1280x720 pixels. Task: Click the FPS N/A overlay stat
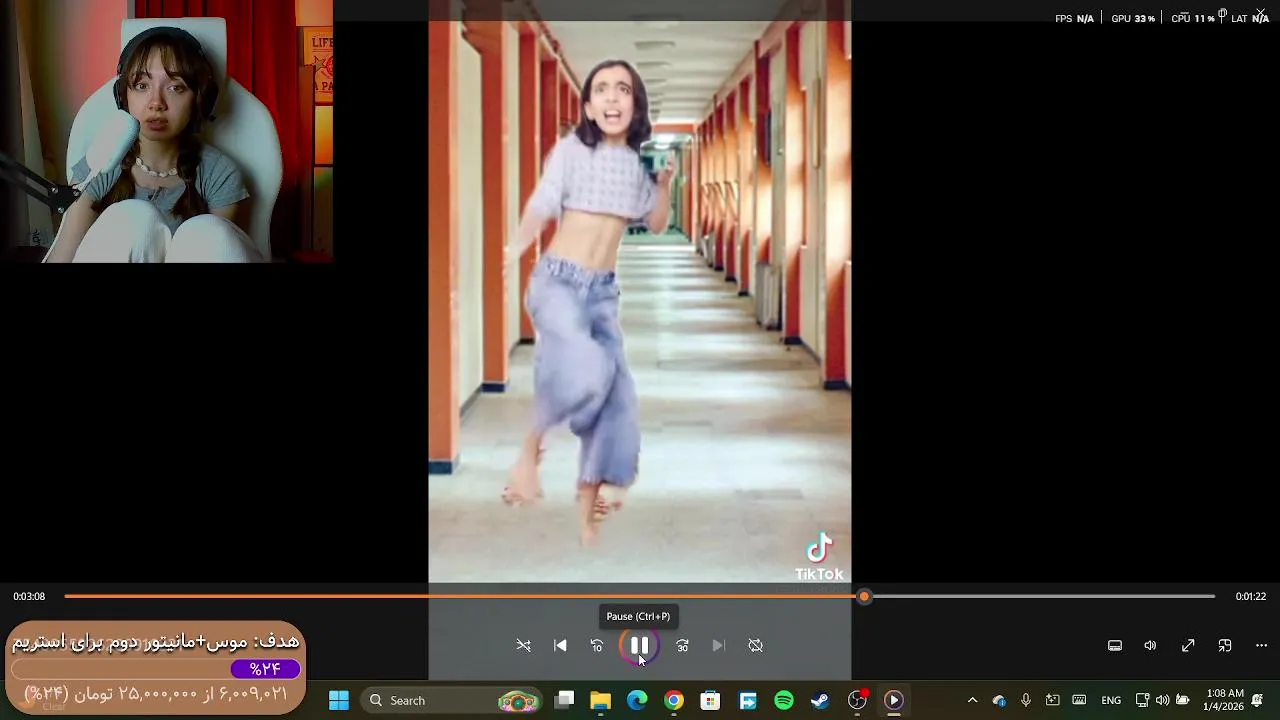click(x=1075, y=18)
